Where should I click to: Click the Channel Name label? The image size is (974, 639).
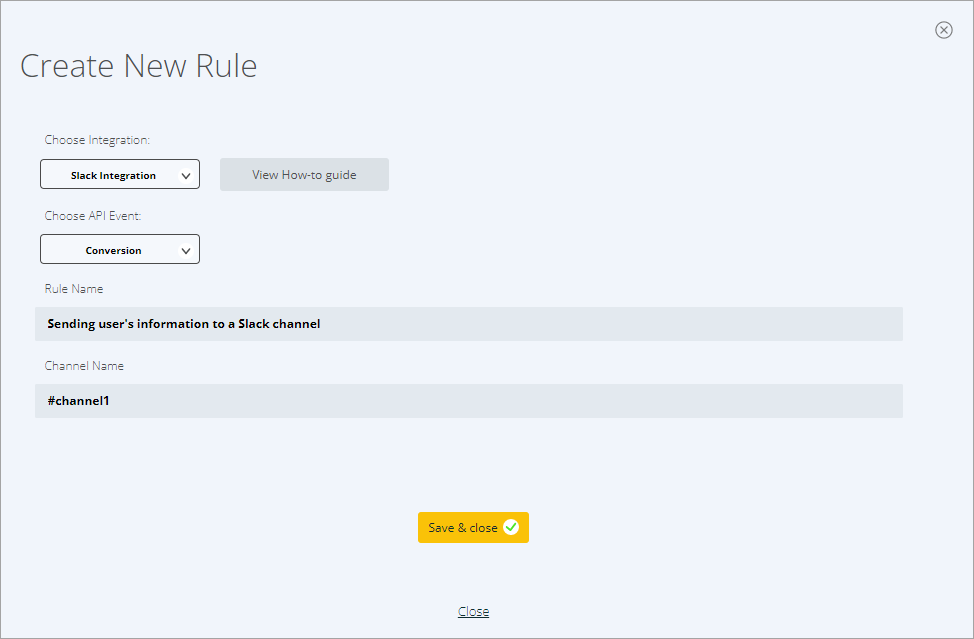tap(84, 366)
